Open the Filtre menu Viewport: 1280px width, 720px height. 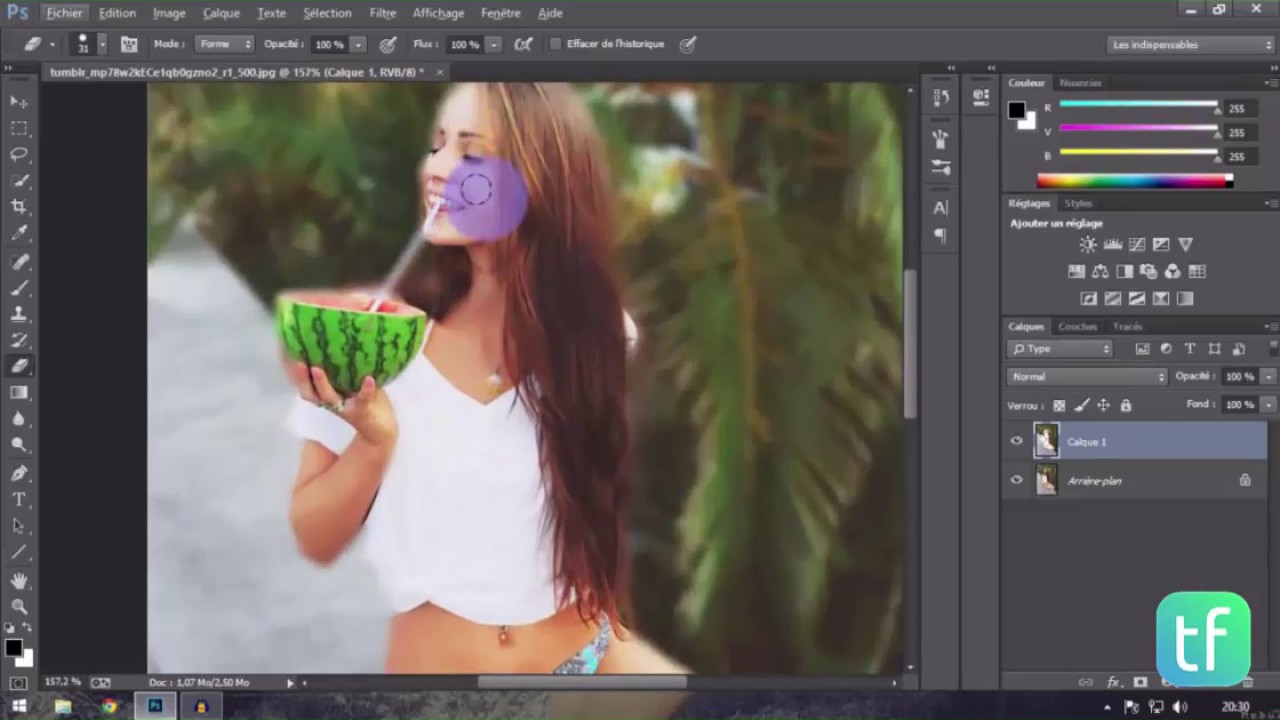coord(383,13)
